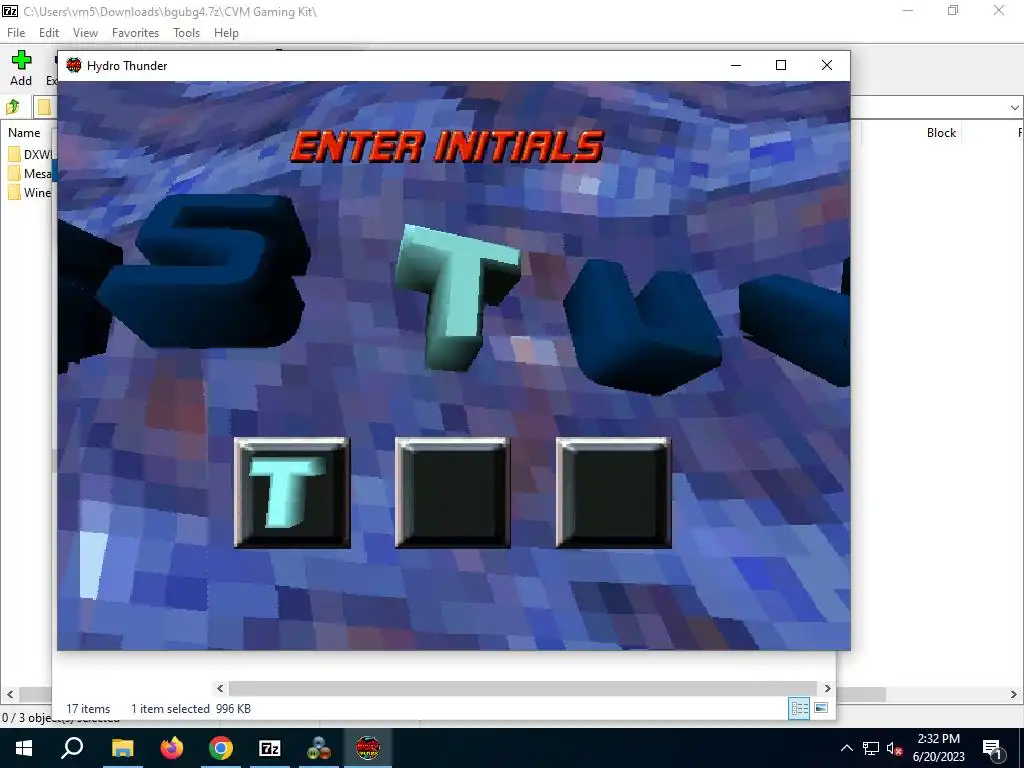The width and height of the screenshot is (1024, 768).
Task: Open the notification center icon
Action: coord(993,748)
